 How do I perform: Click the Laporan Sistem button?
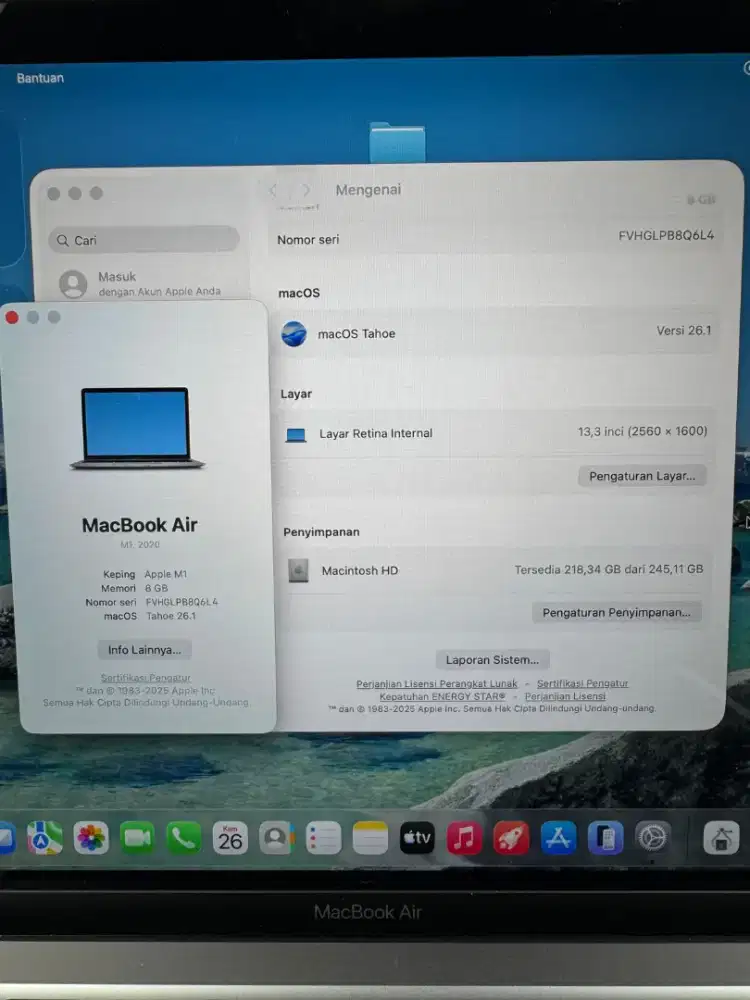click(492, 659)
